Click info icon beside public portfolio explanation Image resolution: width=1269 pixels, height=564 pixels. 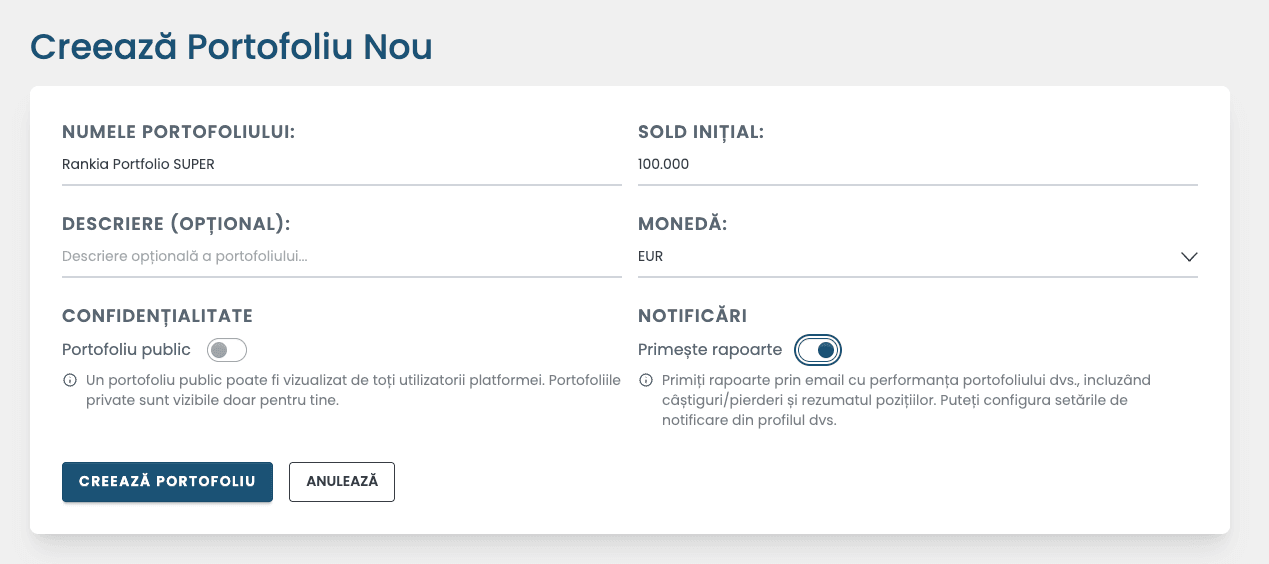pyautogui.click(x=70, y=381)
